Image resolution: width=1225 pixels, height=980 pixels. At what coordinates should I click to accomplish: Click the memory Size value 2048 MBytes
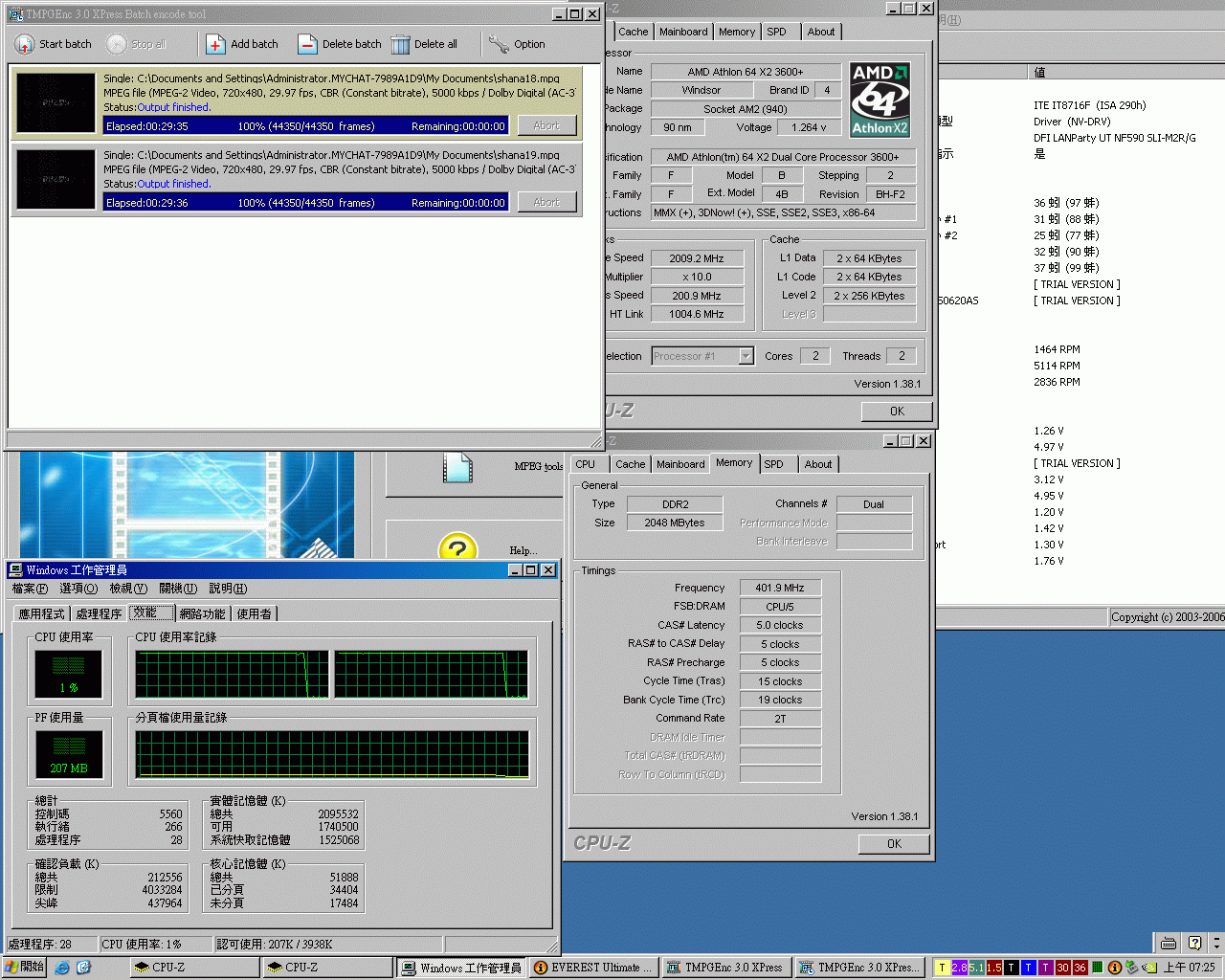pos(675,523)
